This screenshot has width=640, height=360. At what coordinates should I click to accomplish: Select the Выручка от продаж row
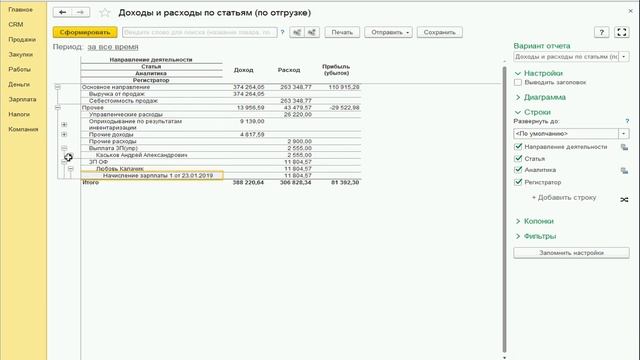point(117,94)
